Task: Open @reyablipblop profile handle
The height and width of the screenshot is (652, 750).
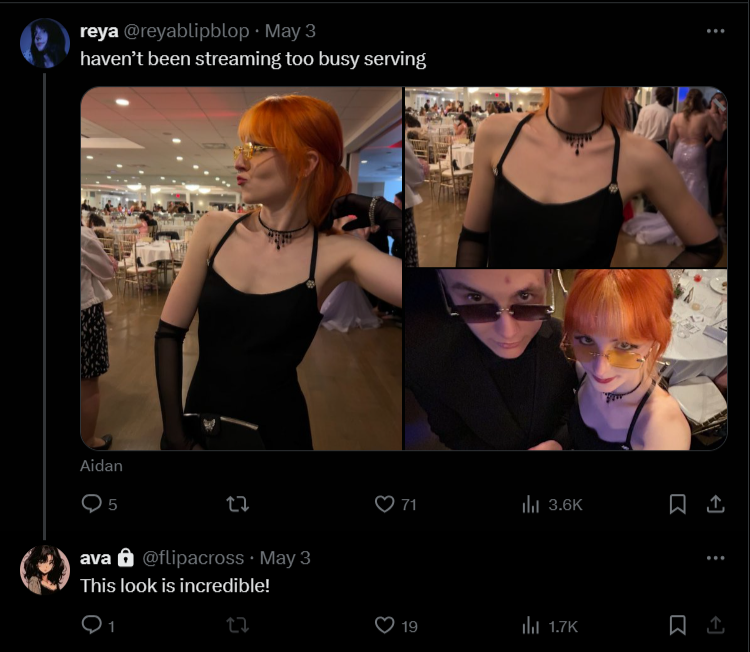Action: pos(187,31)
